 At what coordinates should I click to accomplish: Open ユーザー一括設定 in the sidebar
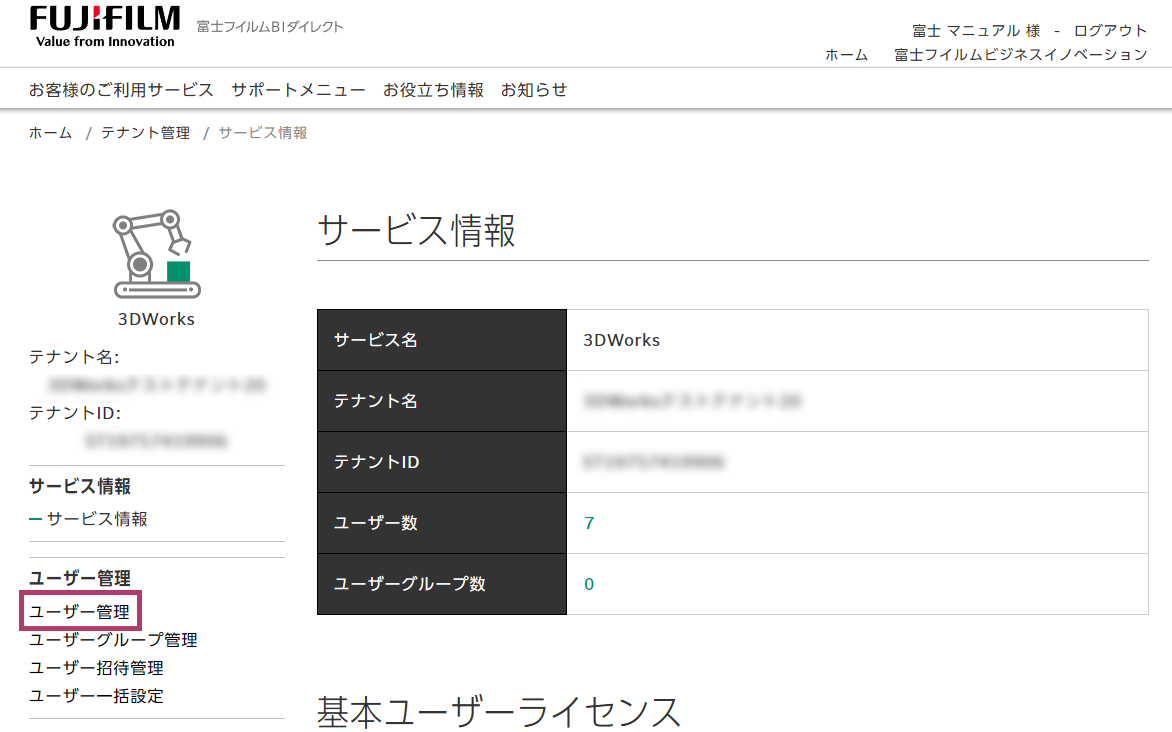[96, 696]
